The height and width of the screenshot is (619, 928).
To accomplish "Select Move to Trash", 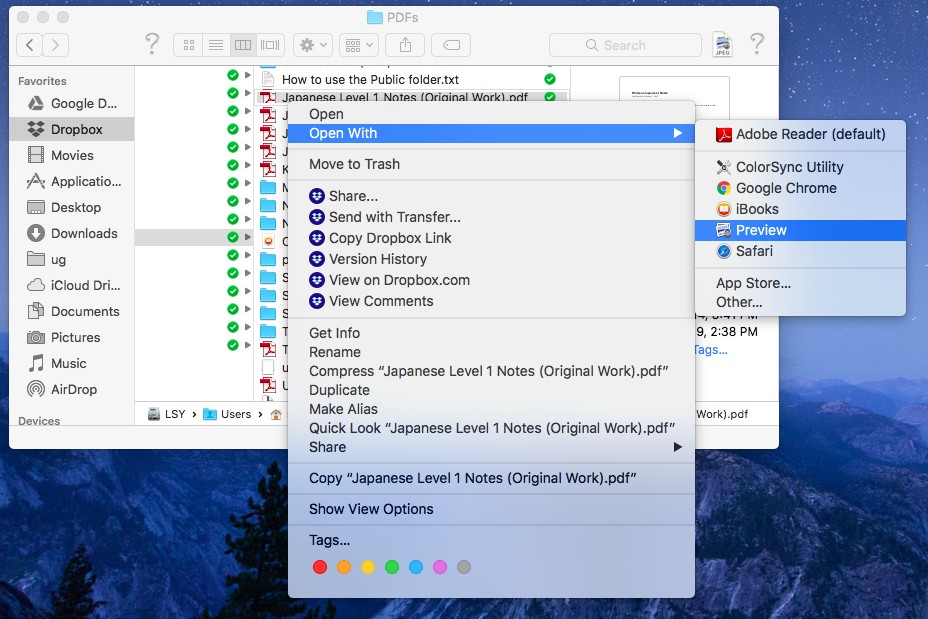I will click(x=354, y=164).
